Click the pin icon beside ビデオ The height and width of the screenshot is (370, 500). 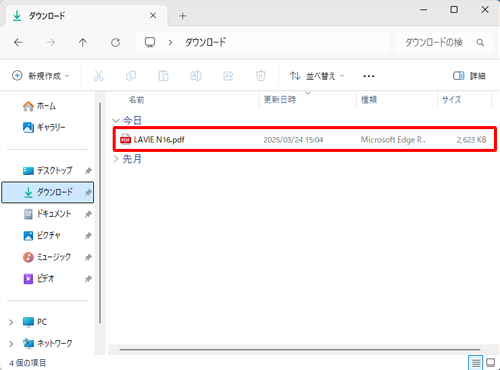click(x=88, y=279)
